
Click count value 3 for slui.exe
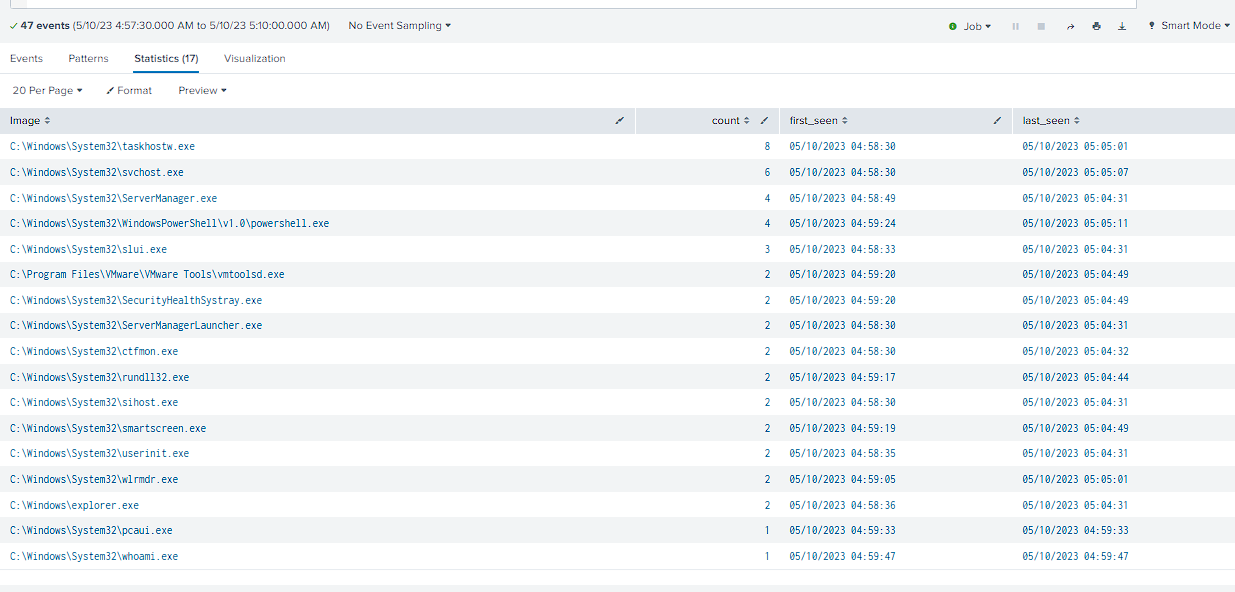tap(767, 249)
